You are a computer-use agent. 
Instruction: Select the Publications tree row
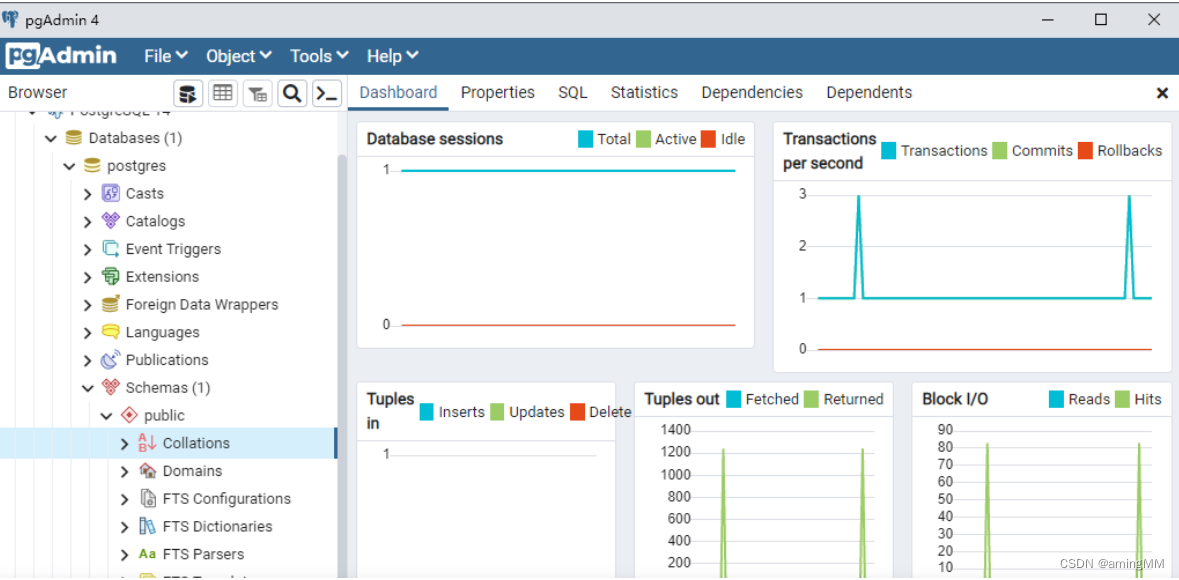point(167,360)
